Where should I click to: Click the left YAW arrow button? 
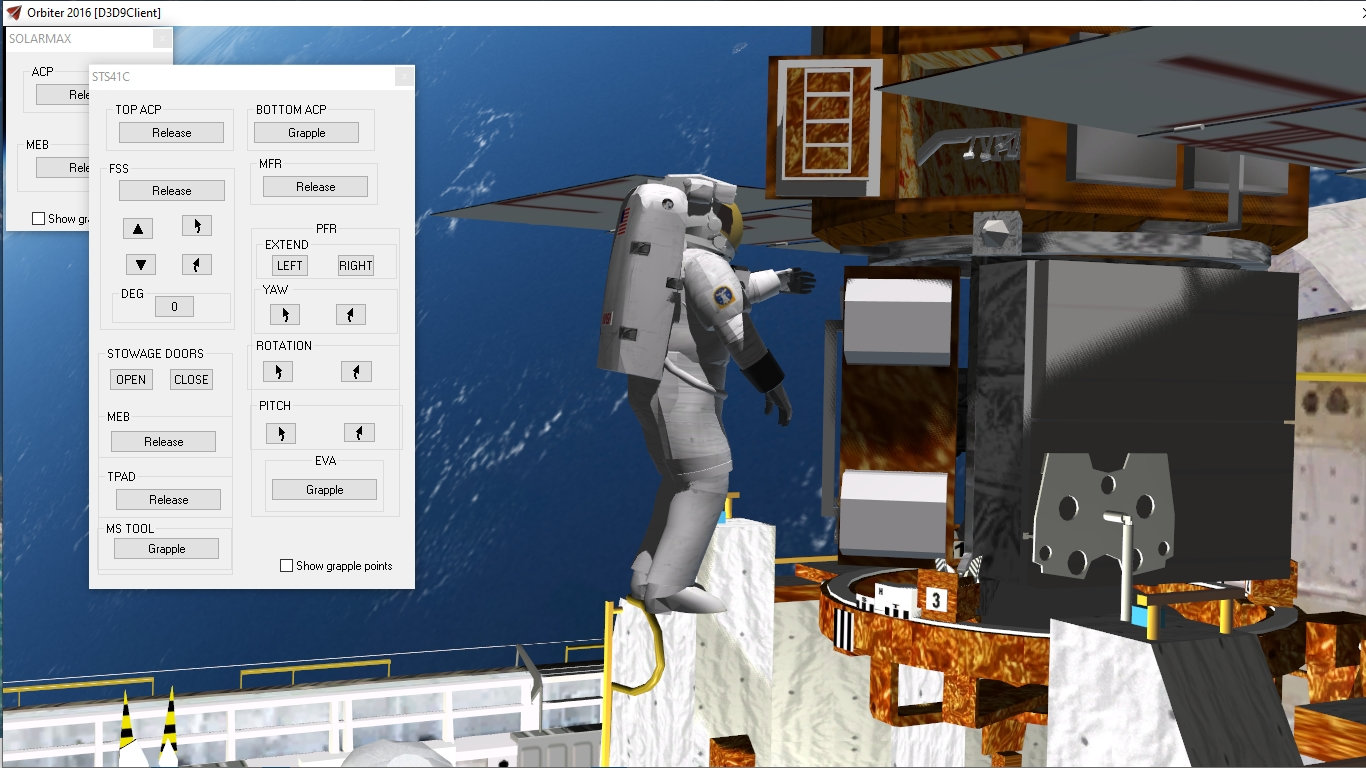point(285,315)
